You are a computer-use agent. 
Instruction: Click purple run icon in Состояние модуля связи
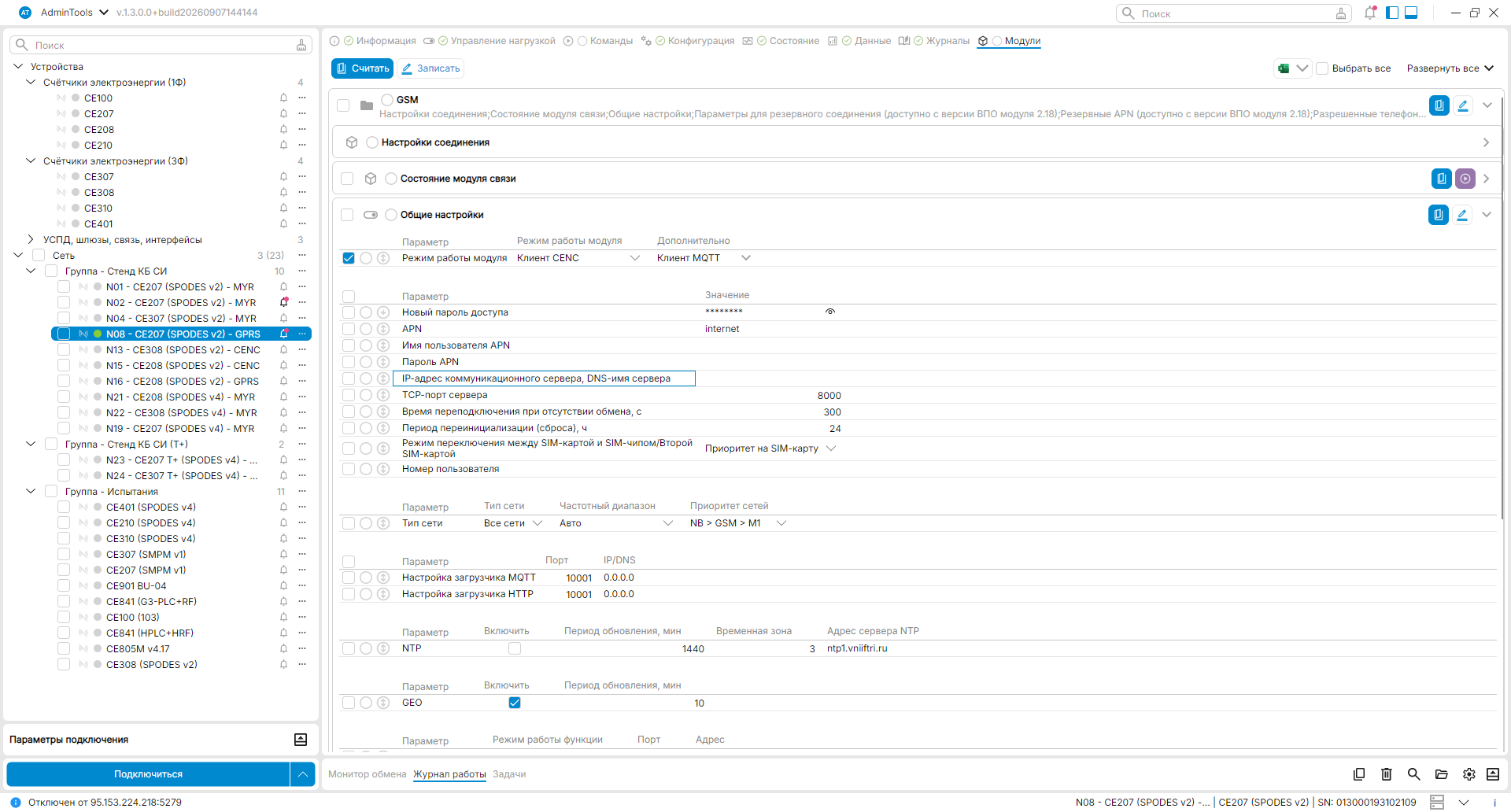click(1465, 179)
